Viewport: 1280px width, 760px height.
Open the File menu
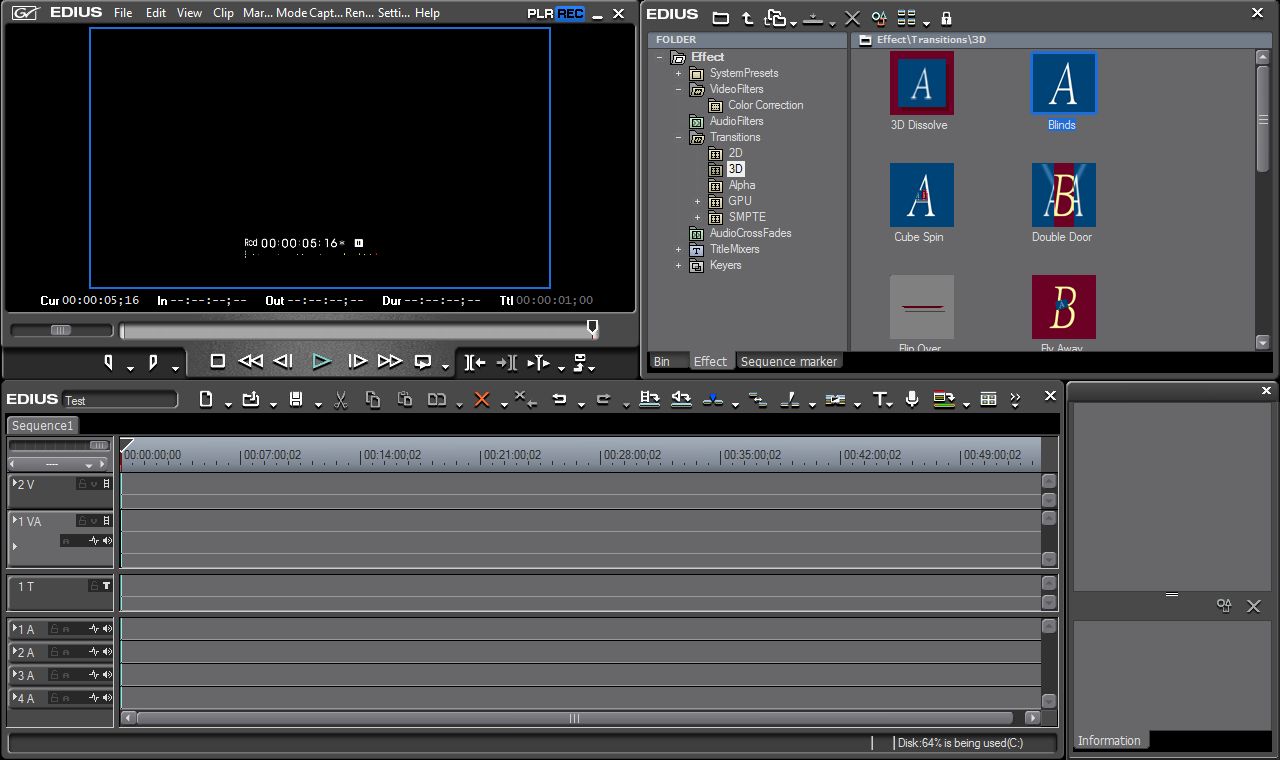[123, 13]
